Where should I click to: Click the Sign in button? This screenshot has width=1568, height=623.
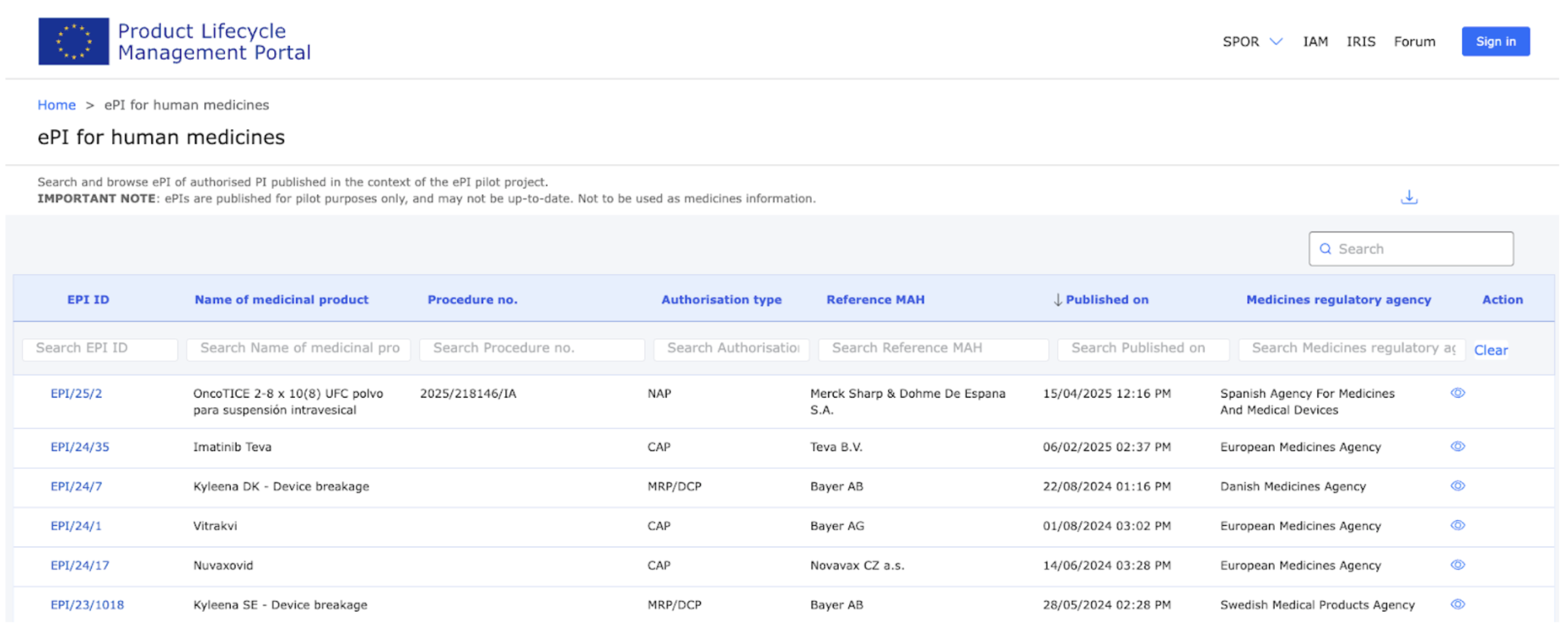[1495, 42]
